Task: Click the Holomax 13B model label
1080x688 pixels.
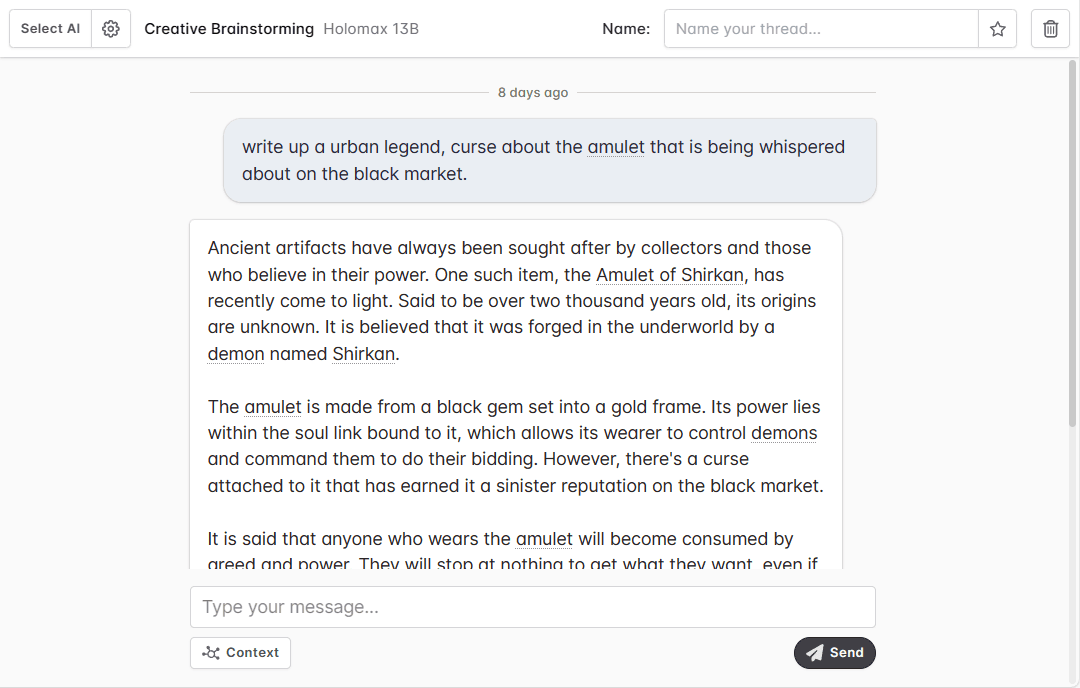Action: 371,29
